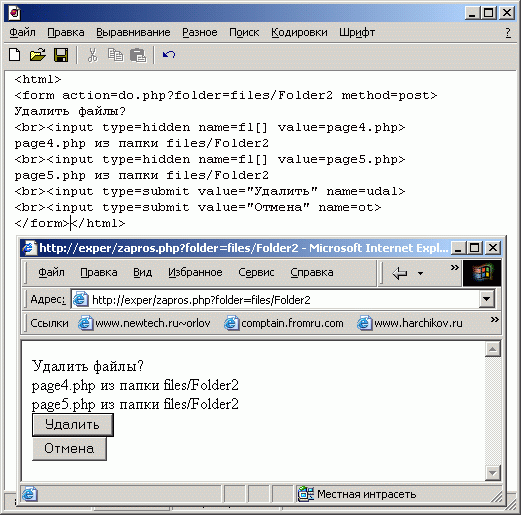The width and height of the screenshot is (521, 515).
Task: Open the www.newtech.ru~orlov link shortcut
Action: tap(144, 323)
